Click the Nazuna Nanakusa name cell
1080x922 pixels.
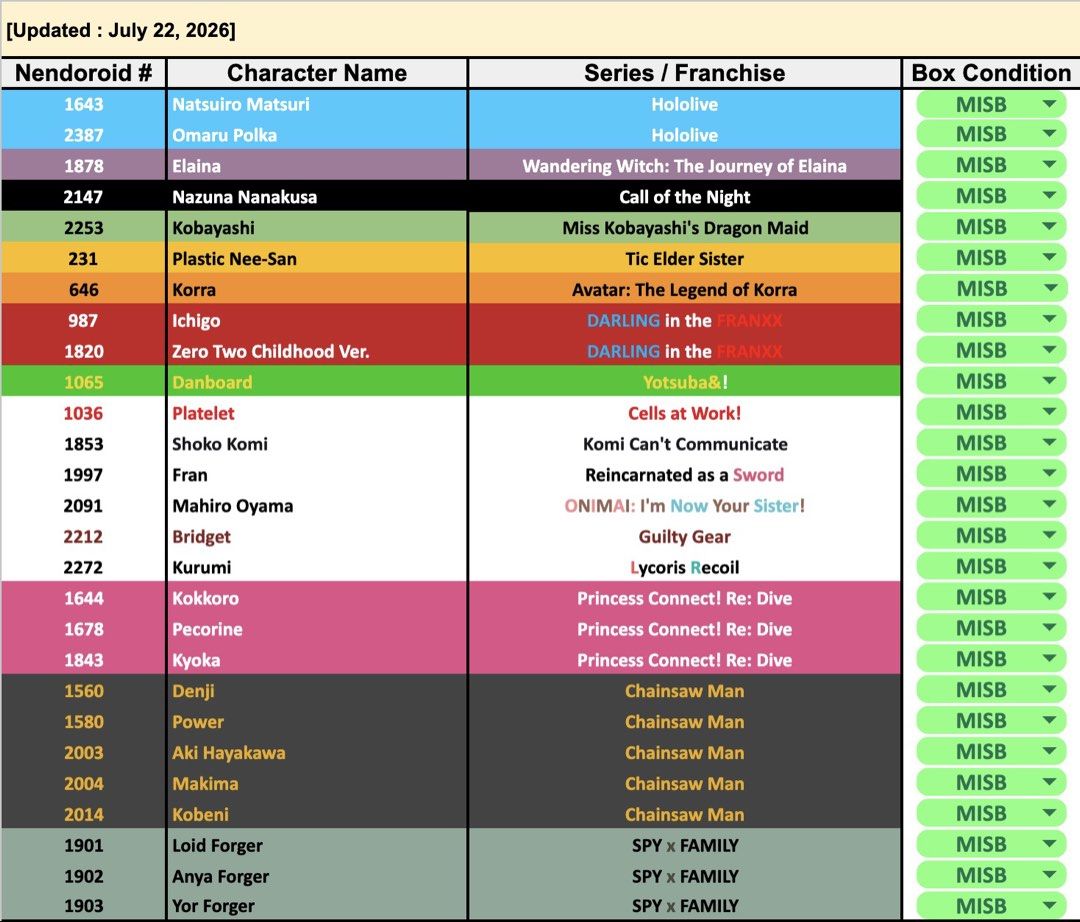tap(317, 197)
